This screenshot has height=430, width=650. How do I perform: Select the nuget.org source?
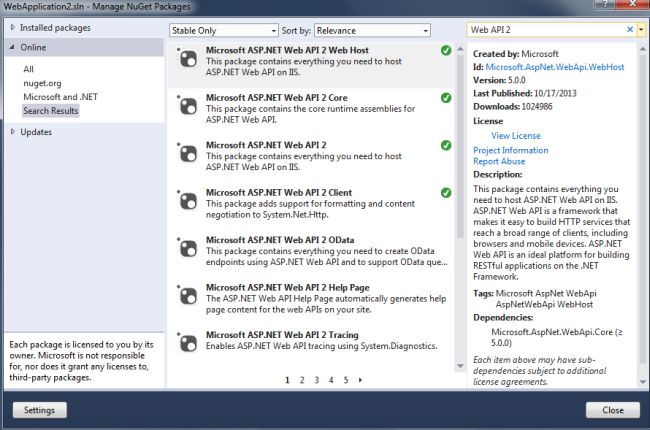[x=42, y=83]
